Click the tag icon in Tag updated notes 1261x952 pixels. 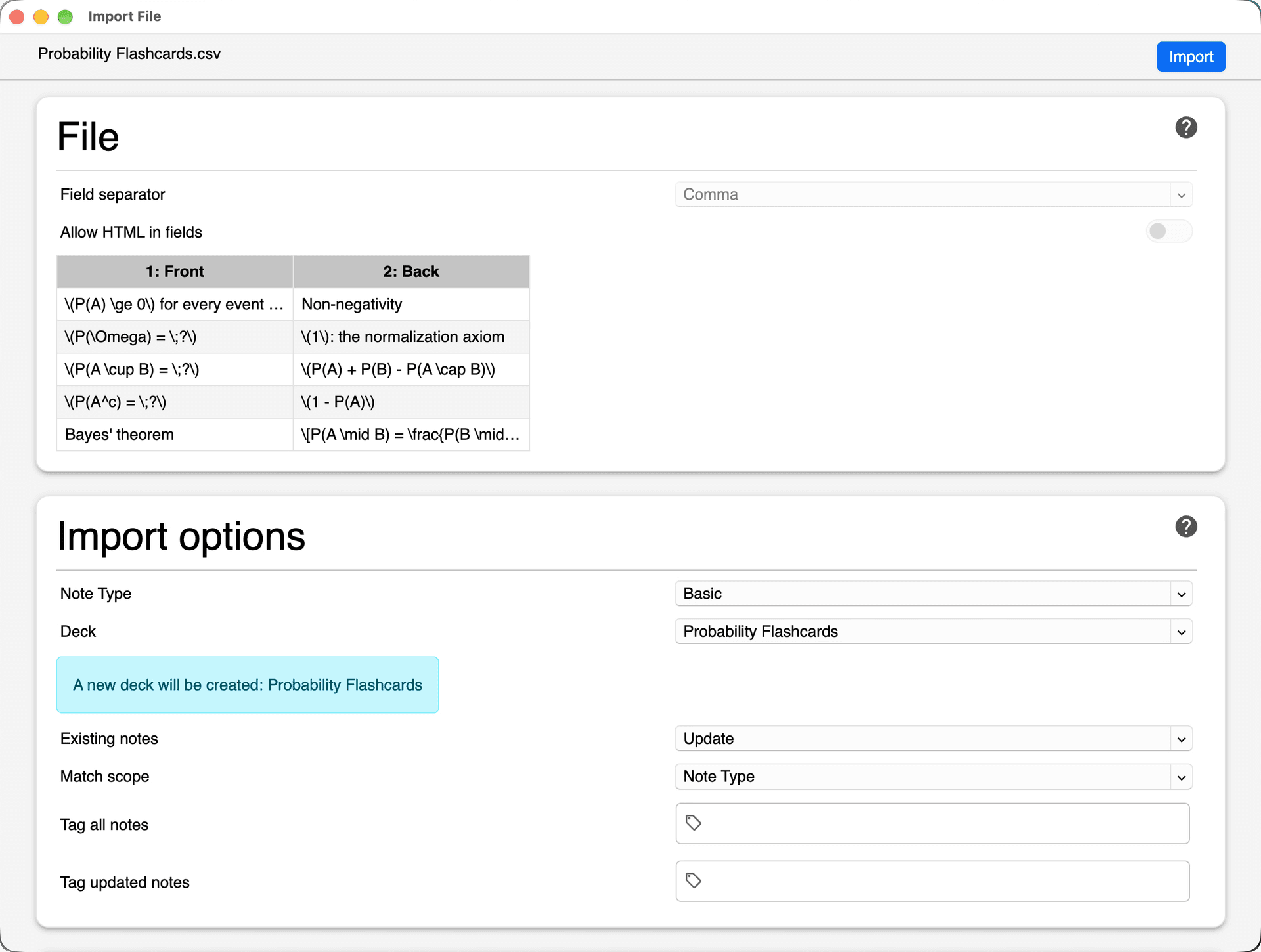click(x=694, y=880)
